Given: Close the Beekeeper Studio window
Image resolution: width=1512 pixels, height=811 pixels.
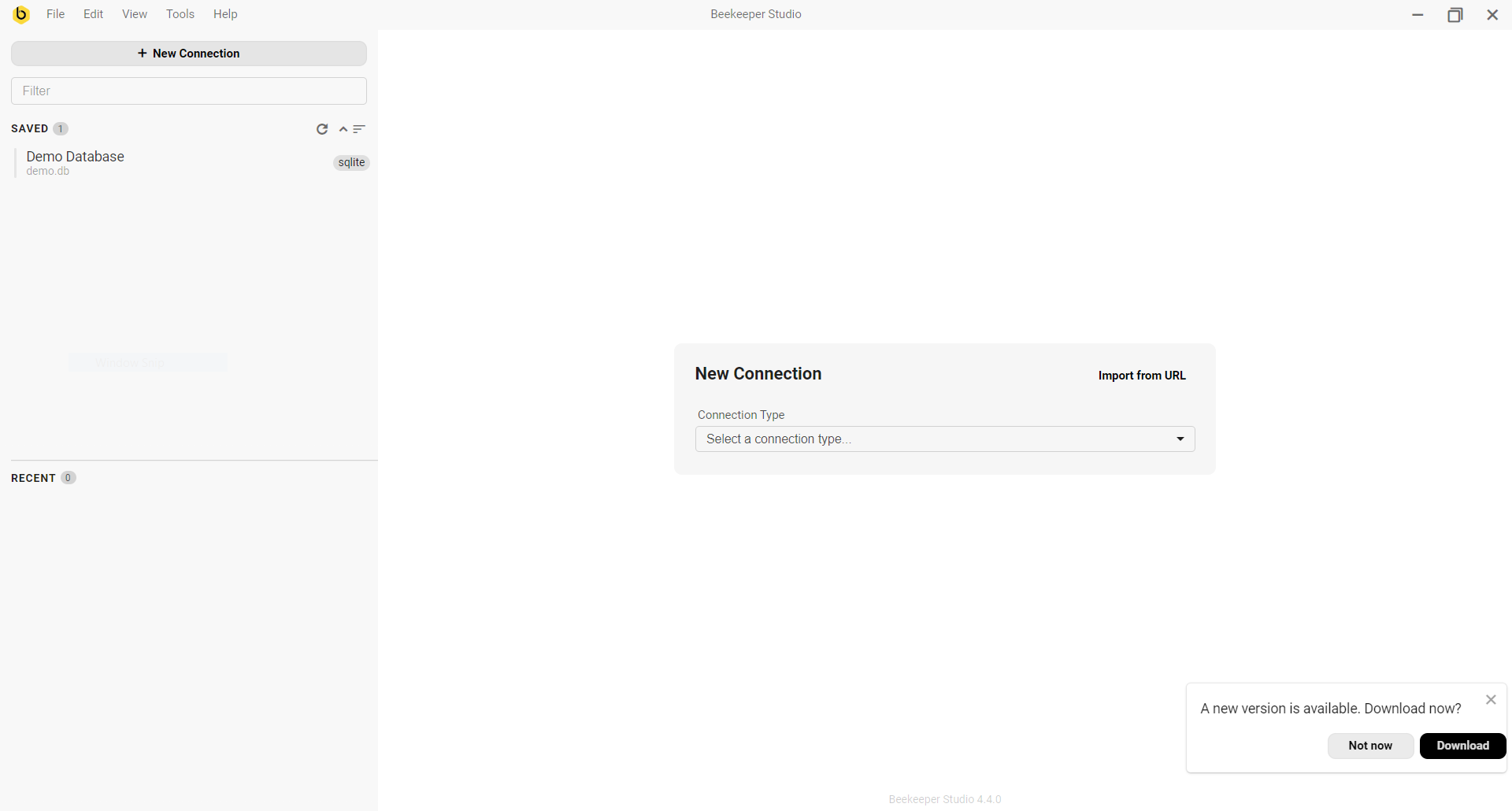Looking at the screenshot, I should pos(1492,14).
